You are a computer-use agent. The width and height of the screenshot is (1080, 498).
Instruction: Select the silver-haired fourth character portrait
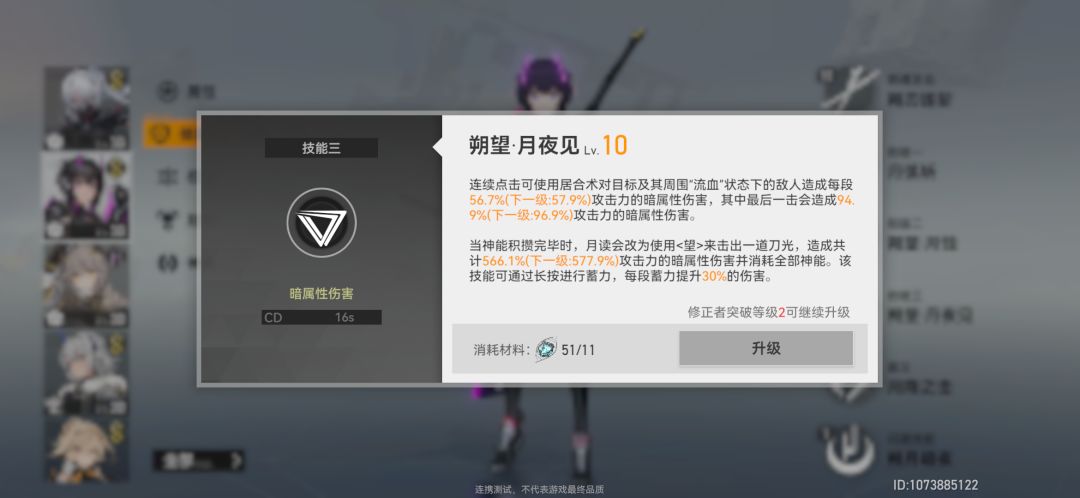point(87,373)
